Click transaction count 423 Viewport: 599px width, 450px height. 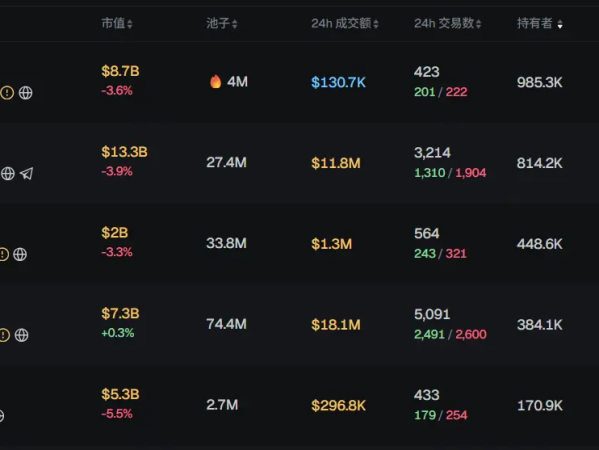[x=427, y=72]
